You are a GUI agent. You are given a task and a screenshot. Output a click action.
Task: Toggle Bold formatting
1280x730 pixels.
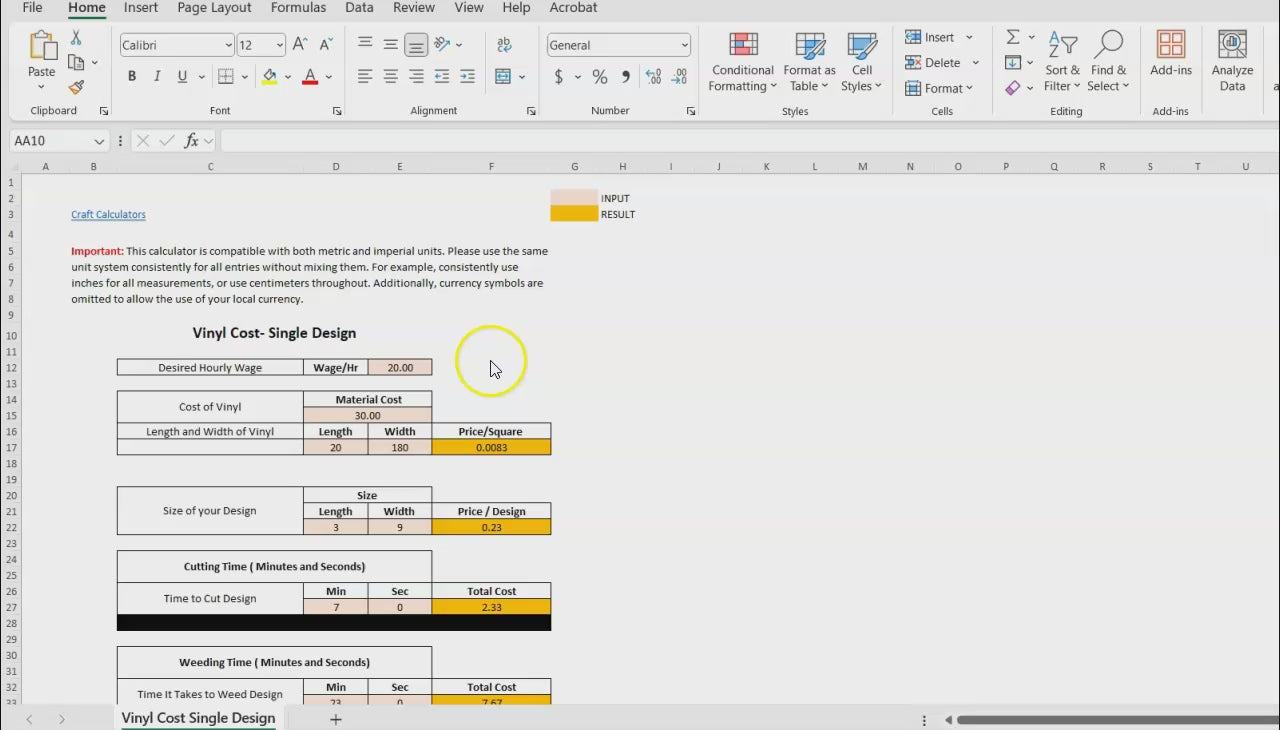[132, 77]
